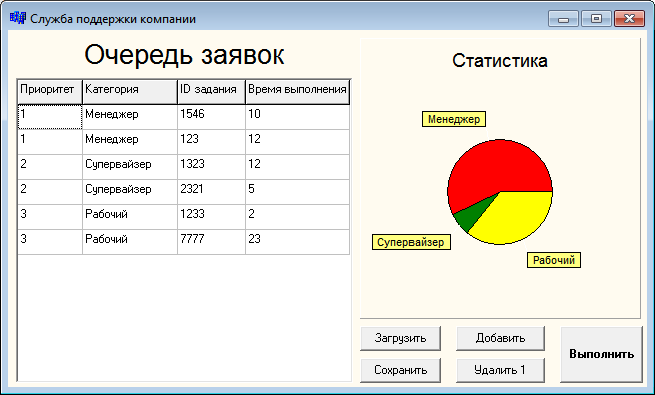Select the cell with task ID 1546
This screenshot has width=655, height=395.
click(x=211, y=117)
